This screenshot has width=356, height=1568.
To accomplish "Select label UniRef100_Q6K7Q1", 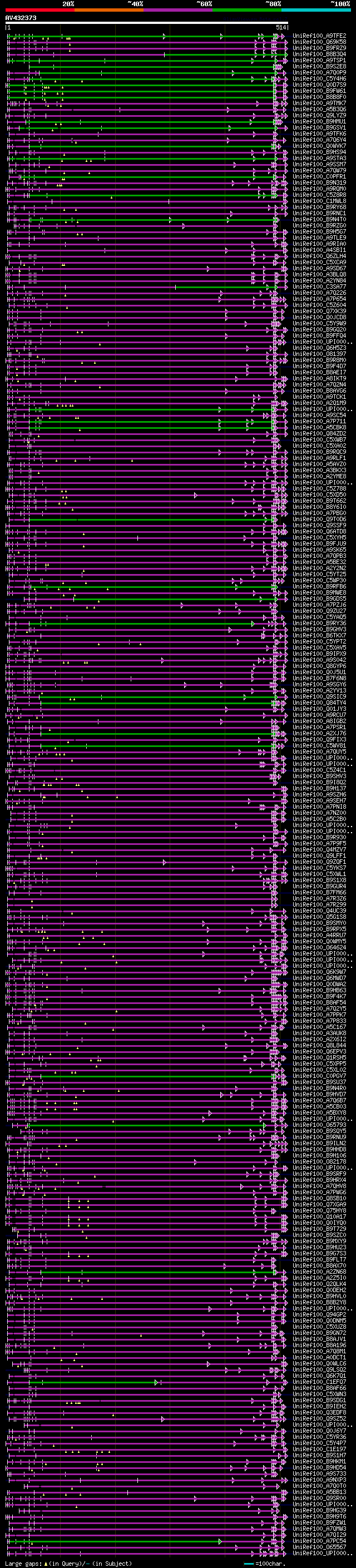I will click(x=319, y=1376).
